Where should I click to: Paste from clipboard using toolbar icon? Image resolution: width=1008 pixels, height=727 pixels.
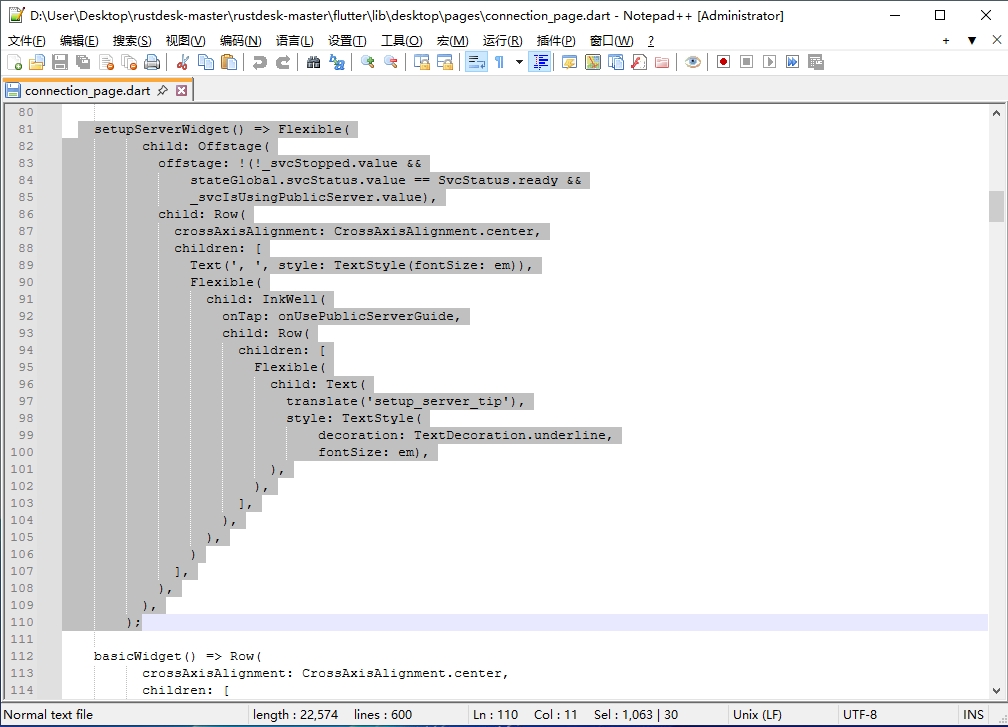[x=229, y=62]
